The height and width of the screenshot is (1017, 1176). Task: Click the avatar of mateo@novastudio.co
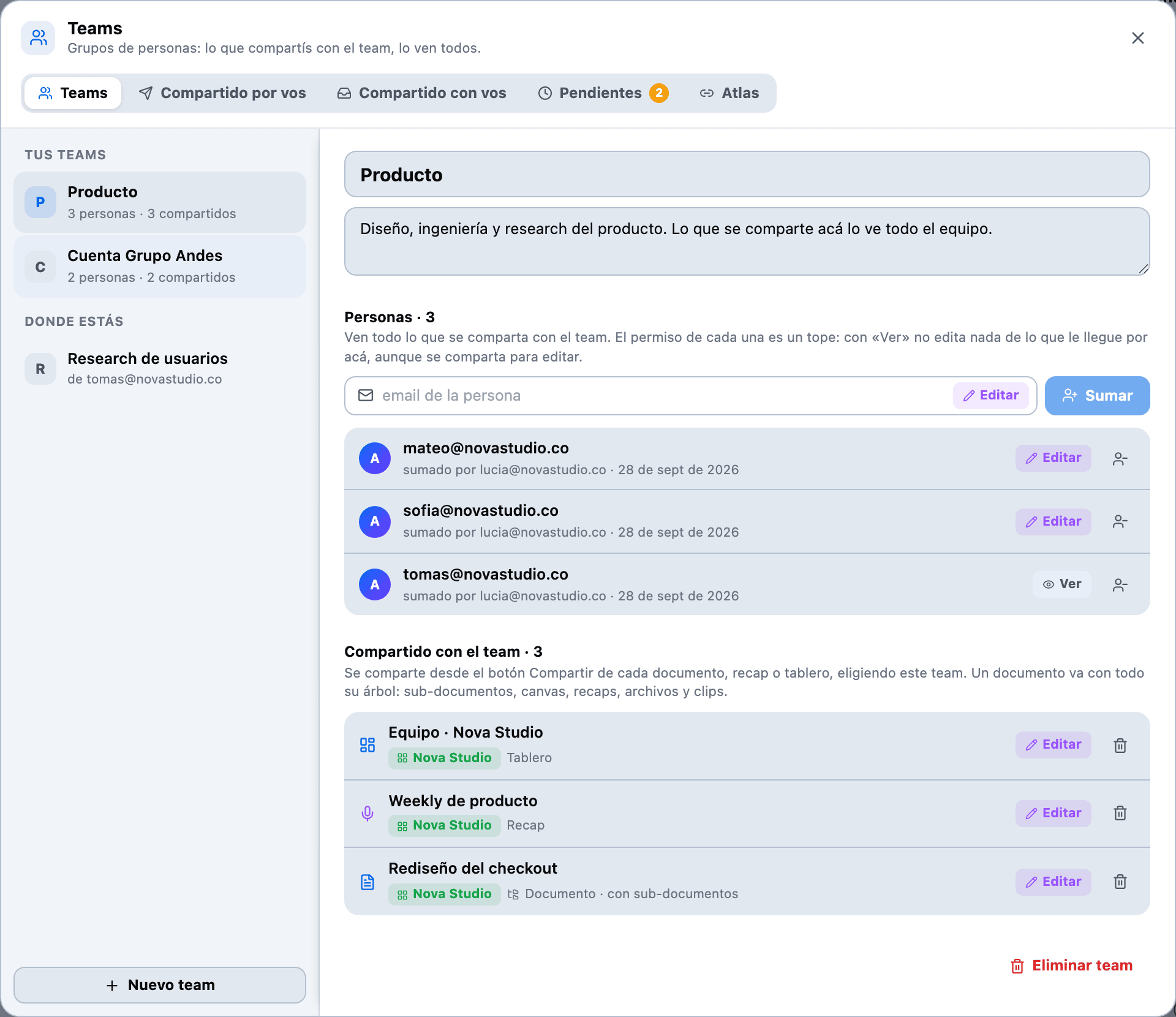pos(375,458)
